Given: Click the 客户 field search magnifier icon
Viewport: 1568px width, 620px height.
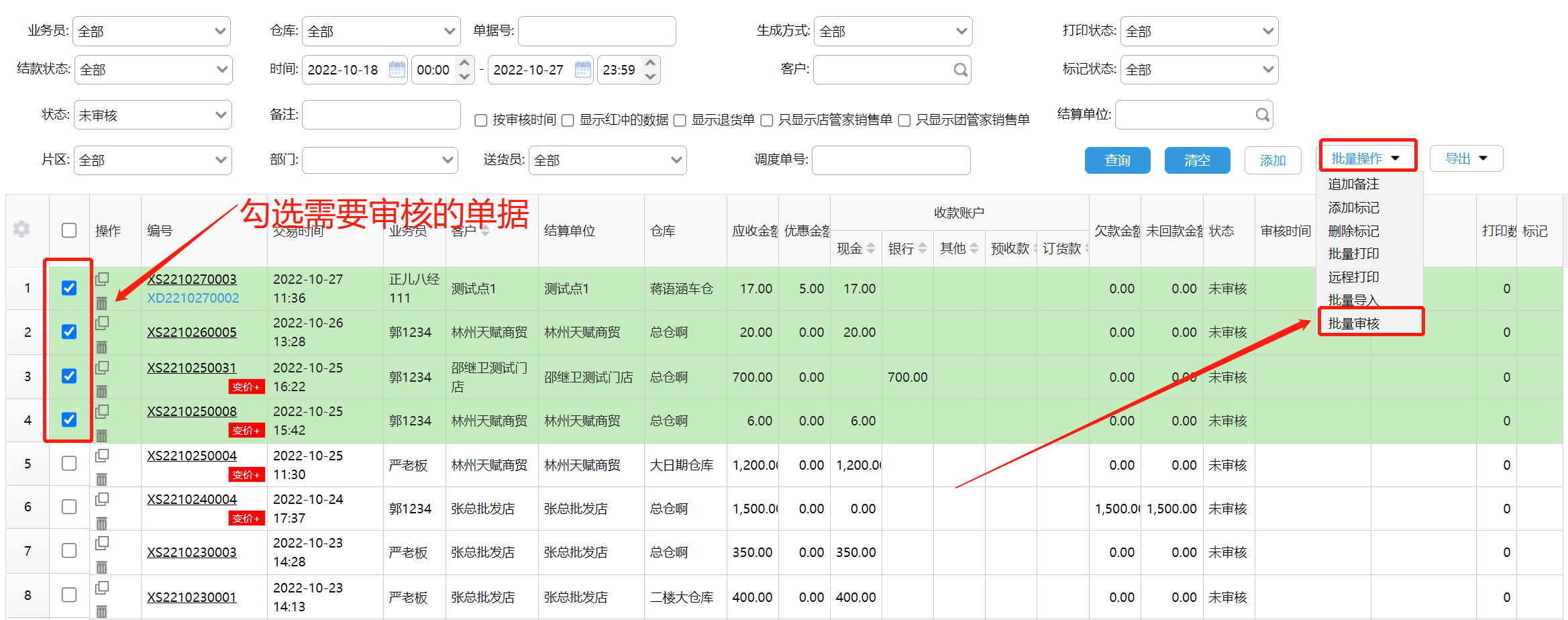Looking at the screenshot, I should [x=960, y=70].
